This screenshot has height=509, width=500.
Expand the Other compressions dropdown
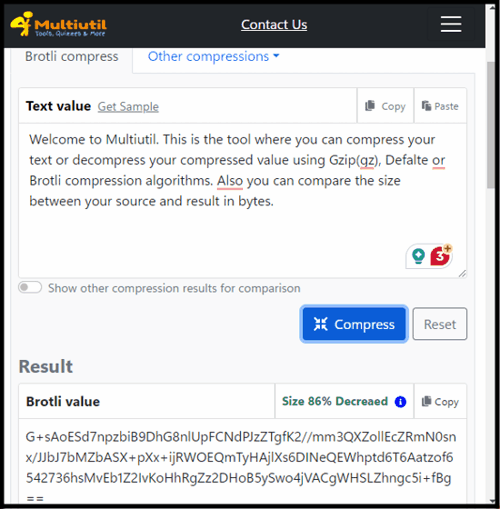coord(213,56)
